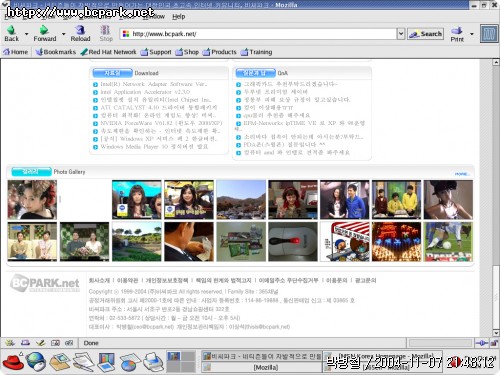Launch the spreadsheet pie chart panel icon
Viewport: 500px width, 375px height.
coord(129,363)
